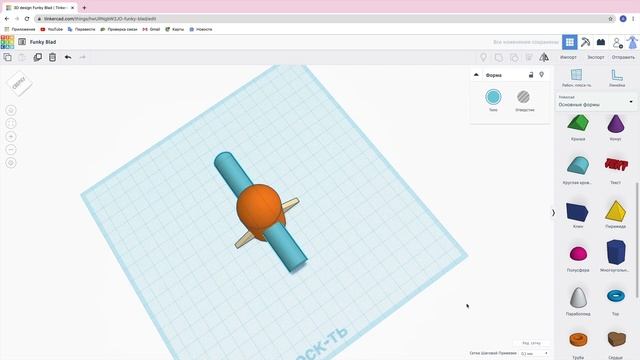640x360 pixels.
Task: Click the Tinkercad logo
Action: tap(7, 42)
